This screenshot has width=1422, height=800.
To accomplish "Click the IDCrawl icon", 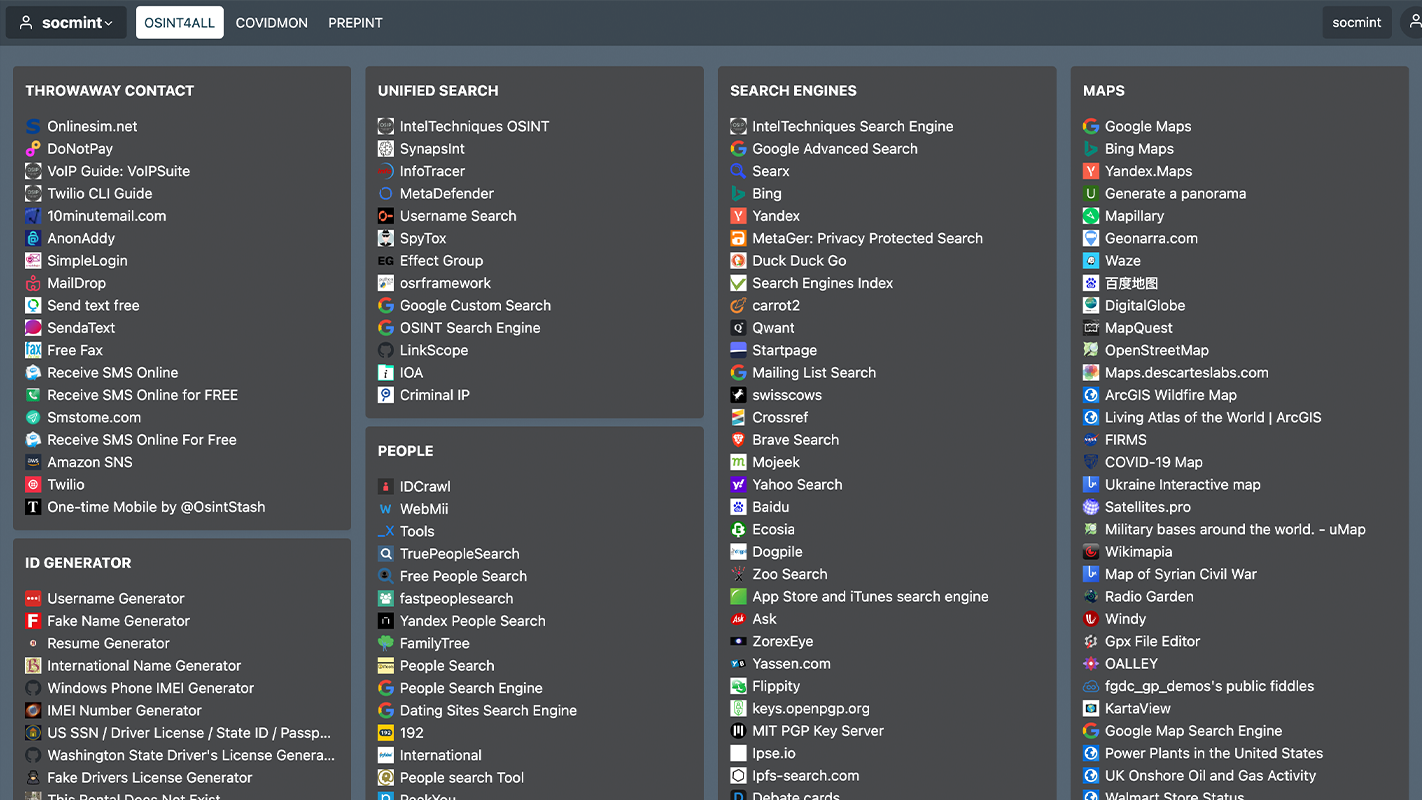I will click(386, 486).
